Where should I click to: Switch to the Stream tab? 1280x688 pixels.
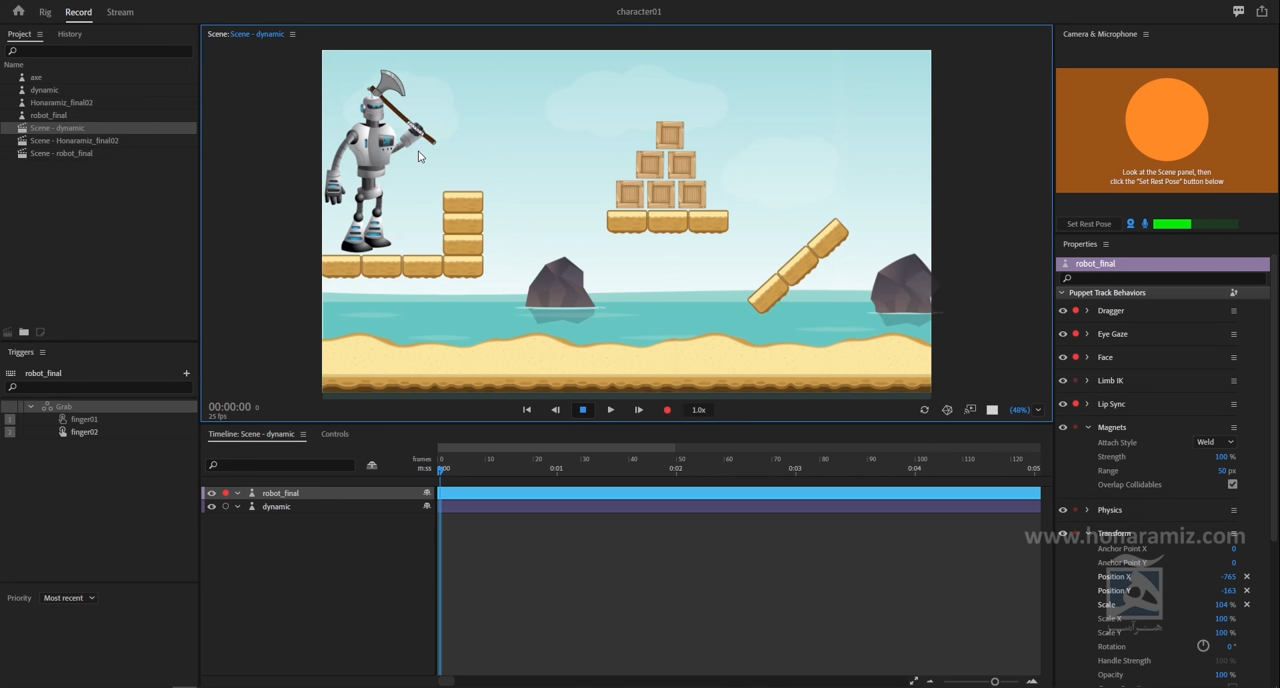click(120, 12)
